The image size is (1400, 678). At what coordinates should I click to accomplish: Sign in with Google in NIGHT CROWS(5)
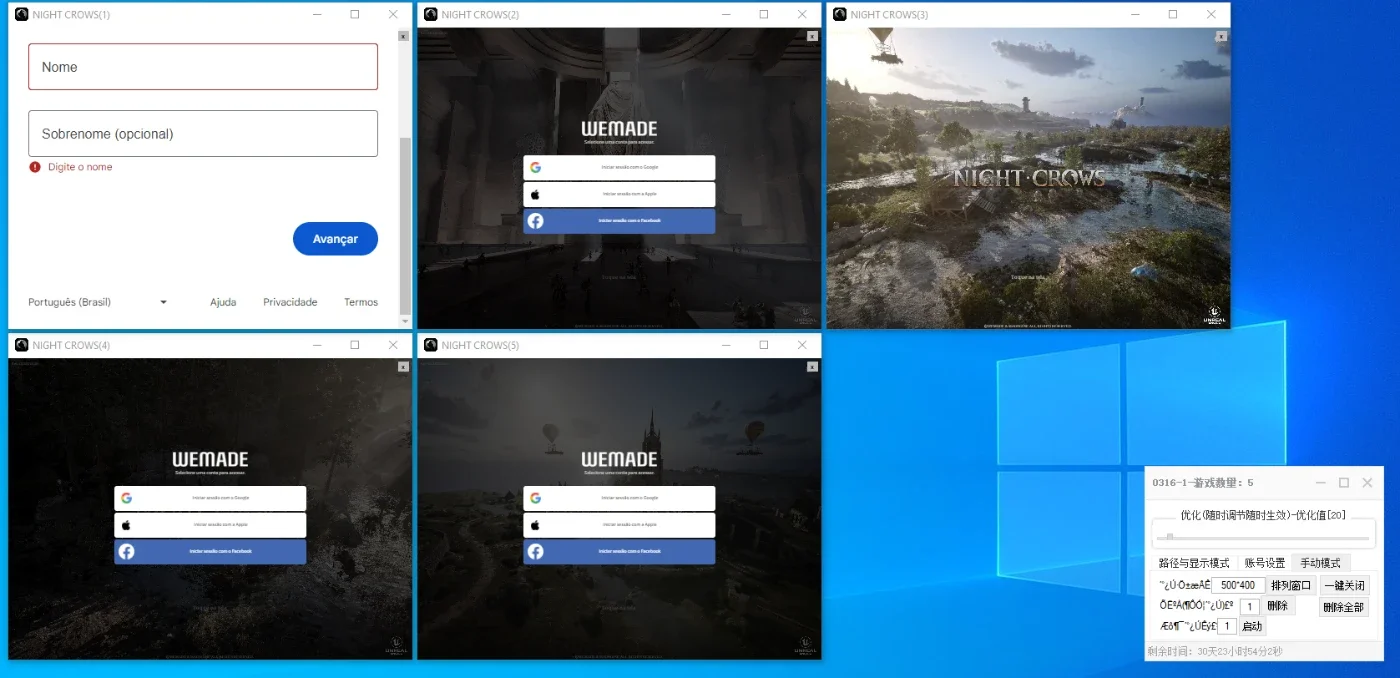(x=619, y=498)
